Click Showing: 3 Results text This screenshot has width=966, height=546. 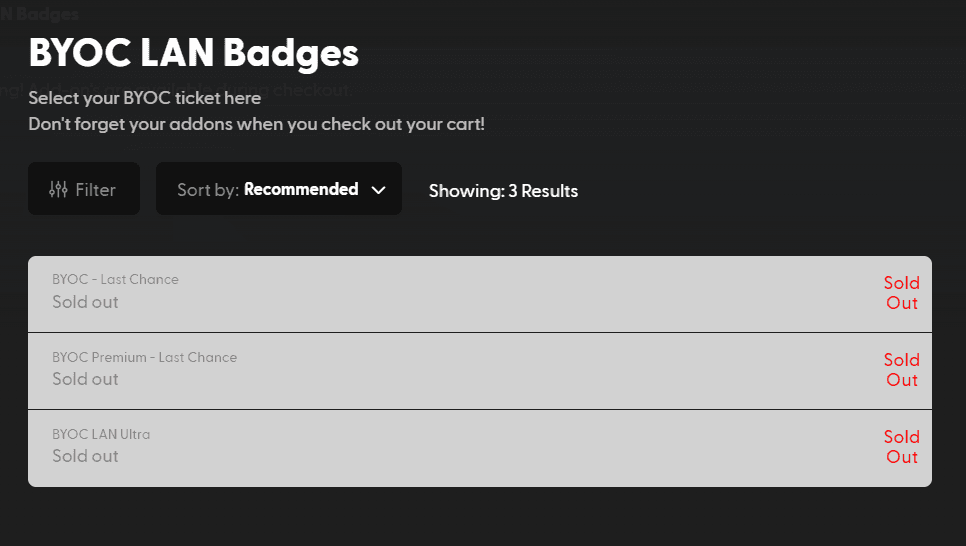pos(503,190)
